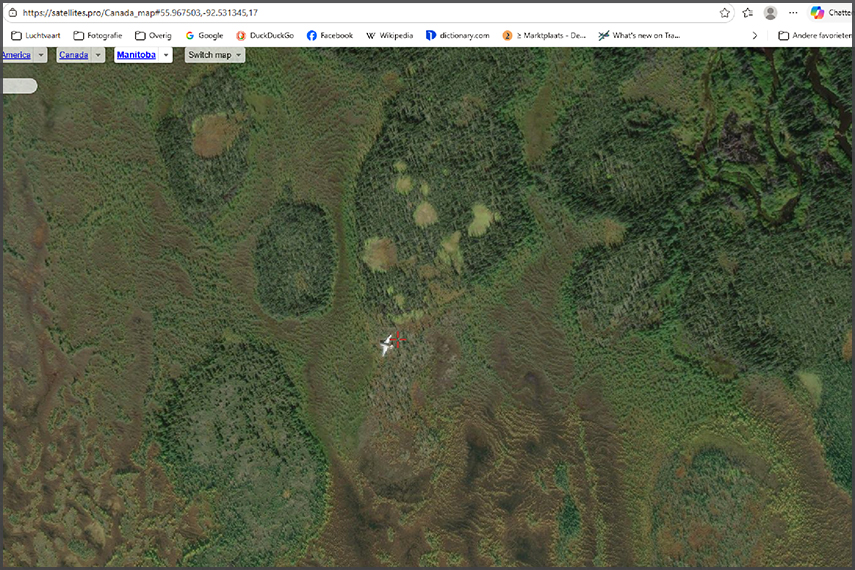Open the DuckDuckGo bookmark

(x=265, y=35)
